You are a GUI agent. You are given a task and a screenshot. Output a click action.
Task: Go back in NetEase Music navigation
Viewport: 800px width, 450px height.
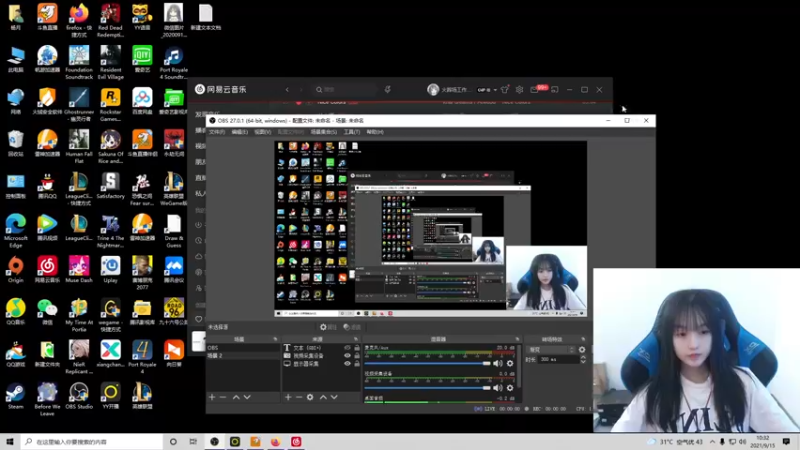click(x=287, y=89)
